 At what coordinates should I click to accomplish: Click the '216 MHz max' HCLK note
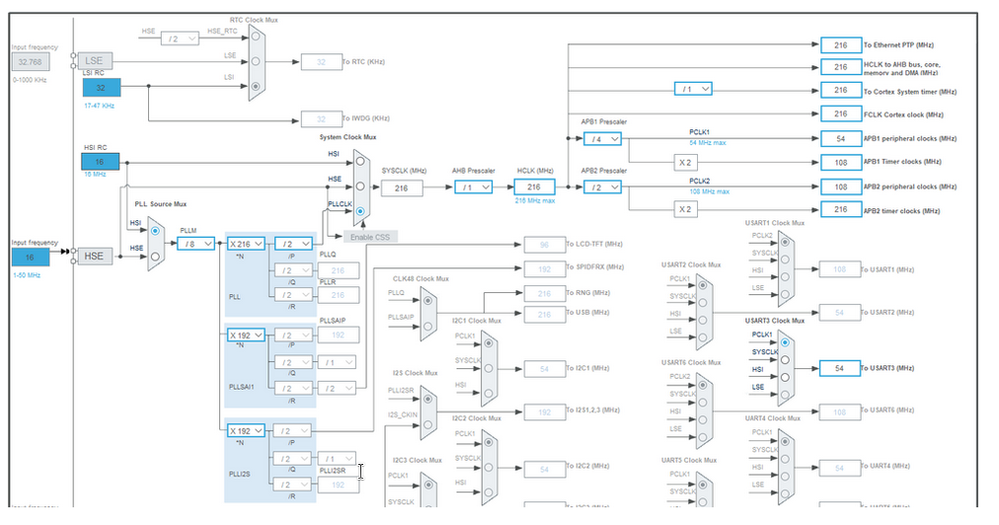pyautogui.click(x=535, y=201)
